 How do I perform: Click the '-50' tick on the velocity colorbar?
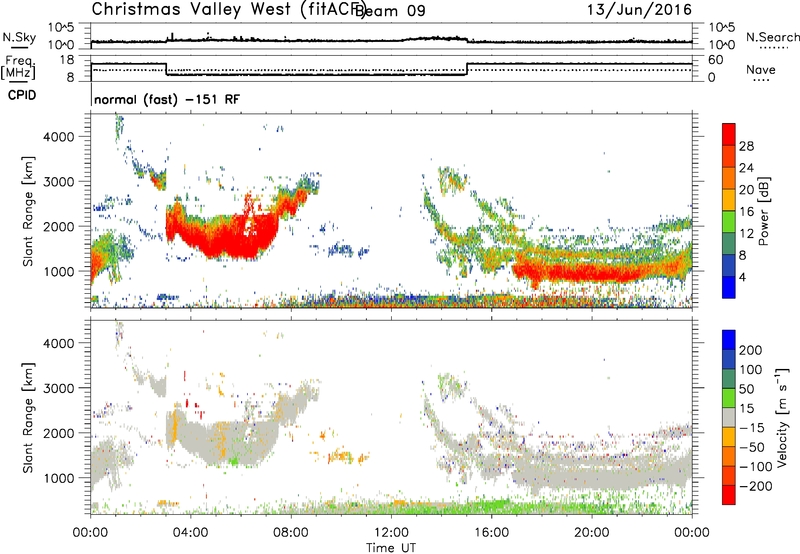(x=753, y=447)
